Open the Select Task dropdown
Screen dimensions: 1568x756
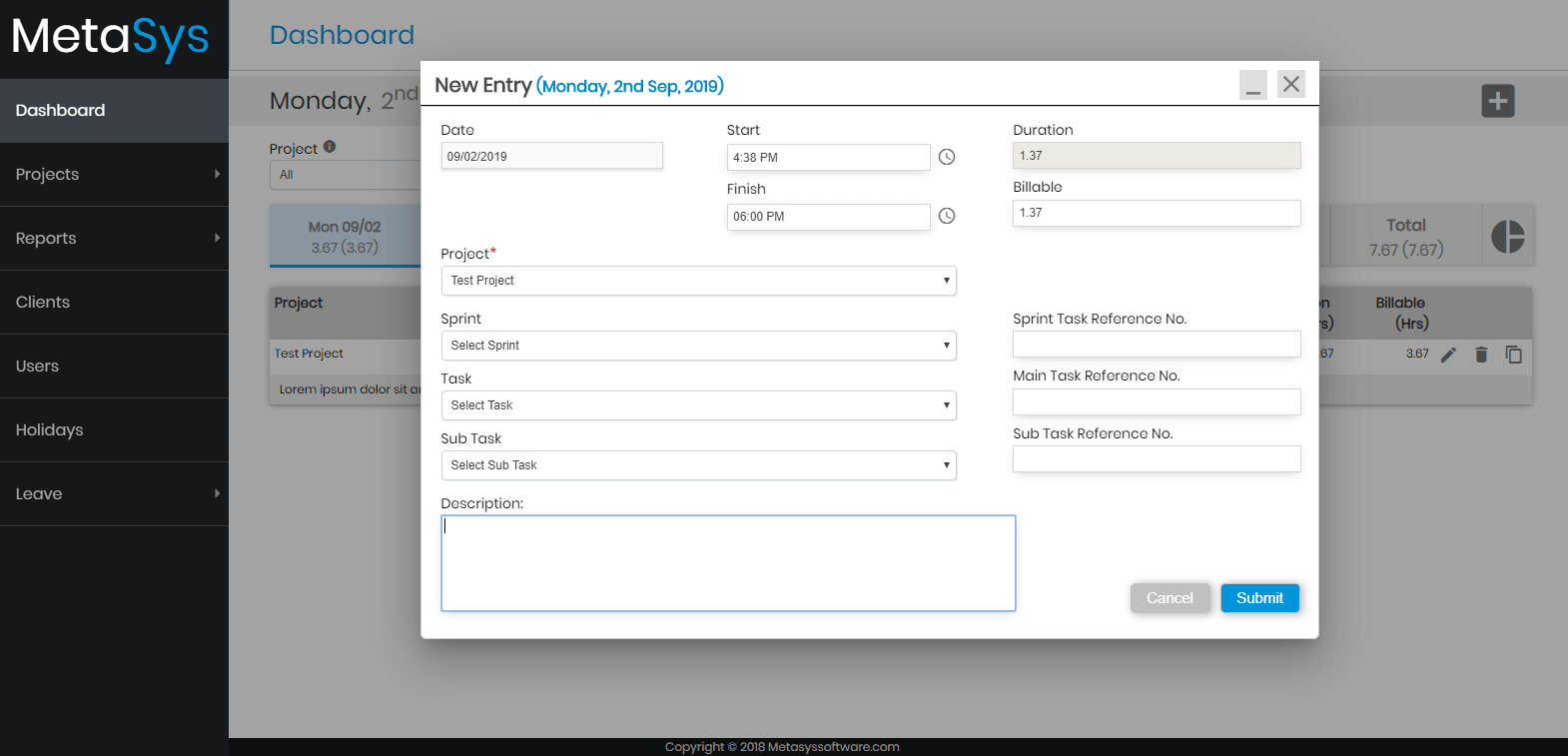click(x=698, y=405)
